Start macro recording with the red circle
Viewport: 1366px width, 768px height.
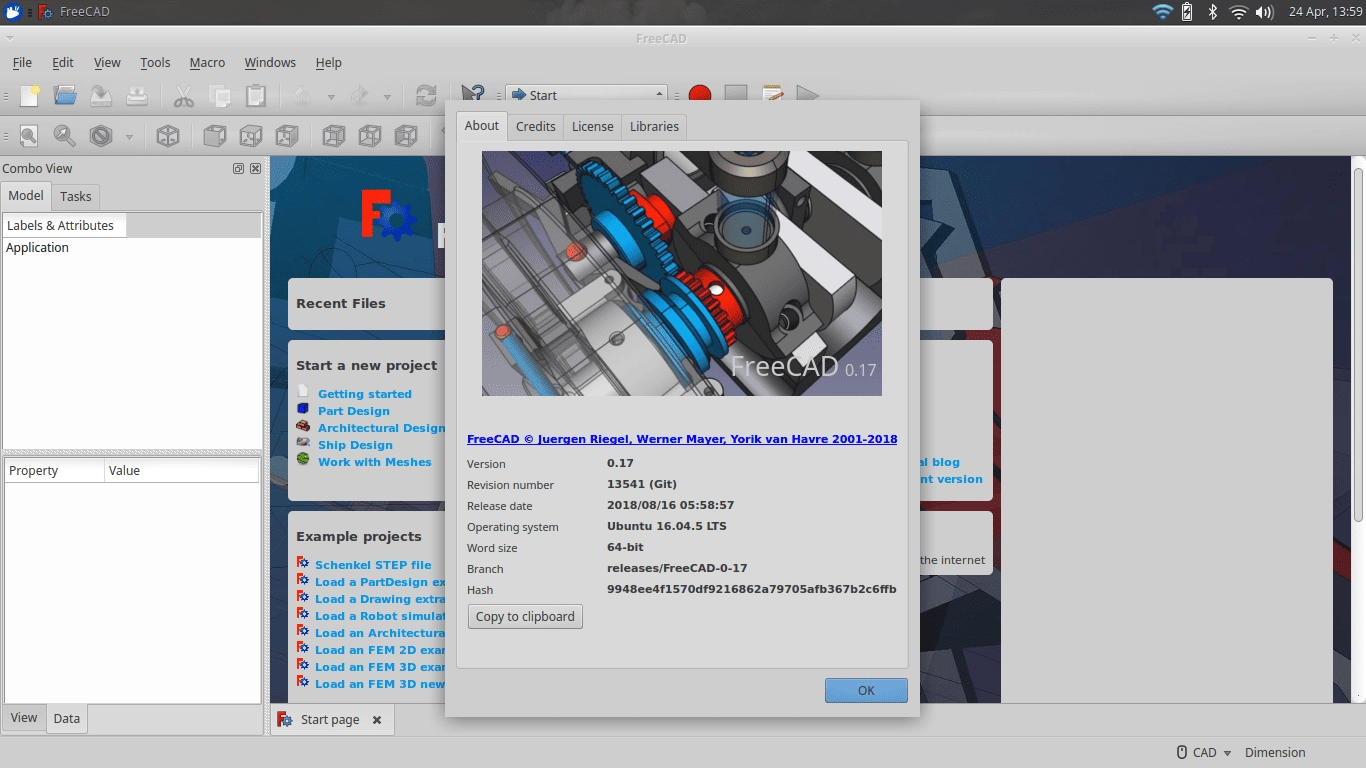(700, 94)
